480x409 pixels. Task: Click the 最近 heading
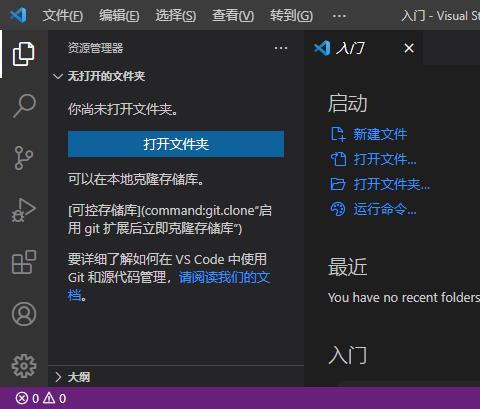(x=348, y=267)
